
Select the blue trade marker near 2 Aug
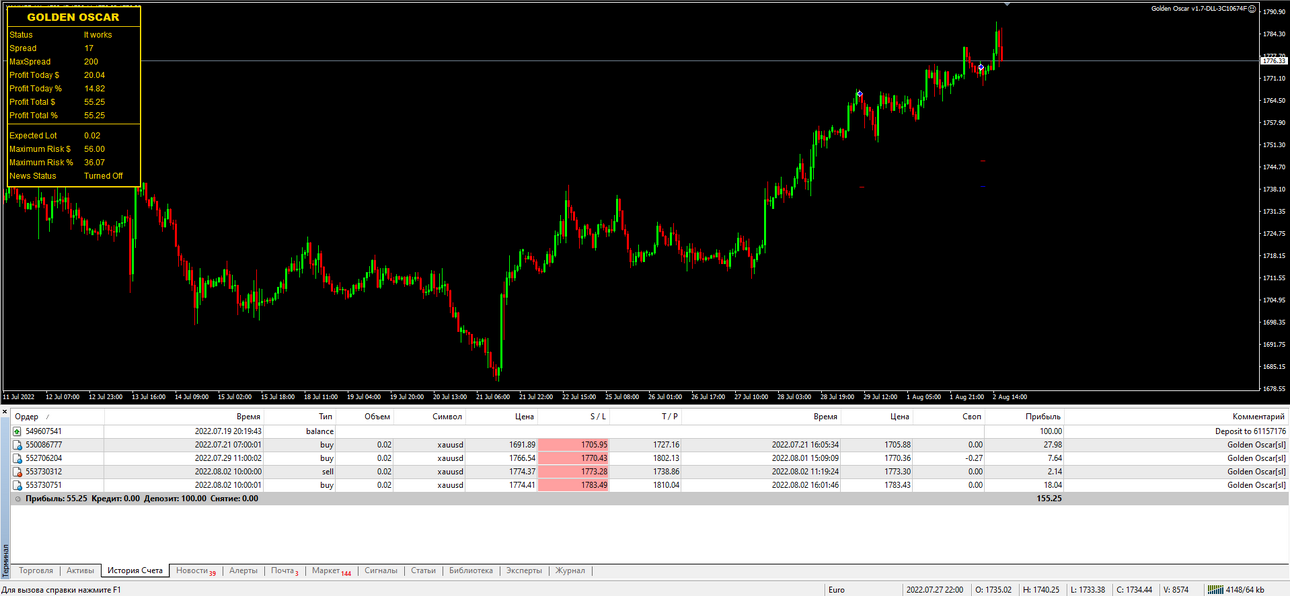pos(981,67)
